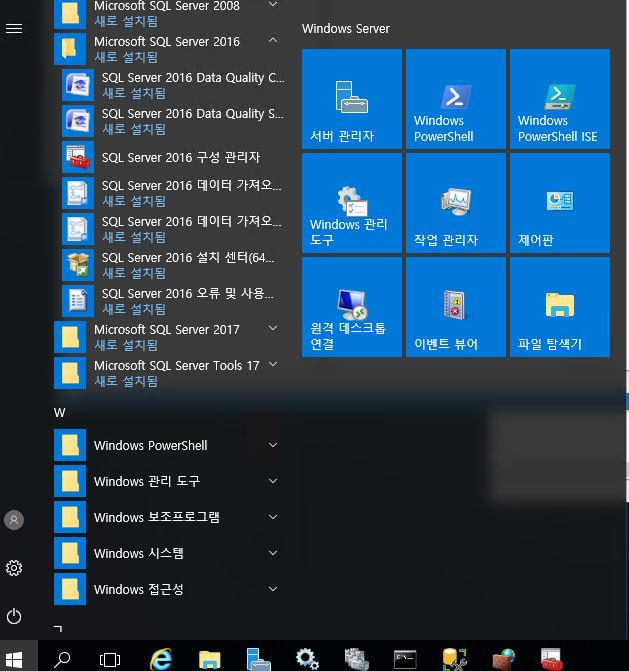Click the Windows Server tile group title
Image resolution: width=629 pixels, height=671 pixels.
(x=346, y=29)
